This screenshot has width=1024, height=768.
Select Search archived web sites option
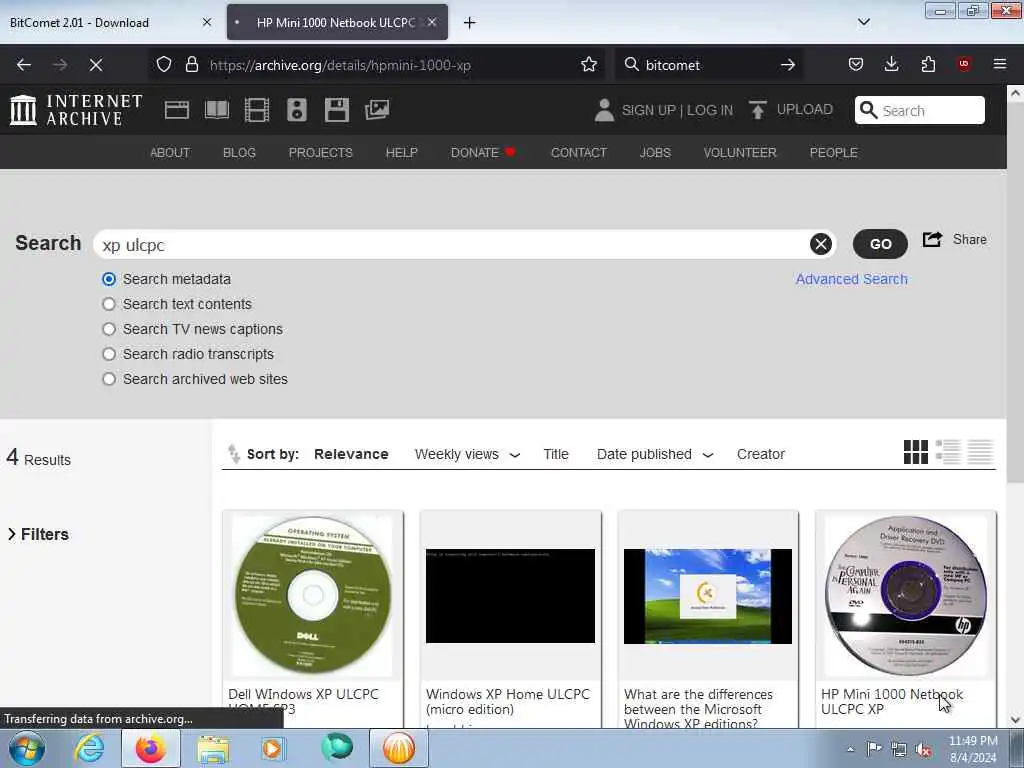coord(109,379)
